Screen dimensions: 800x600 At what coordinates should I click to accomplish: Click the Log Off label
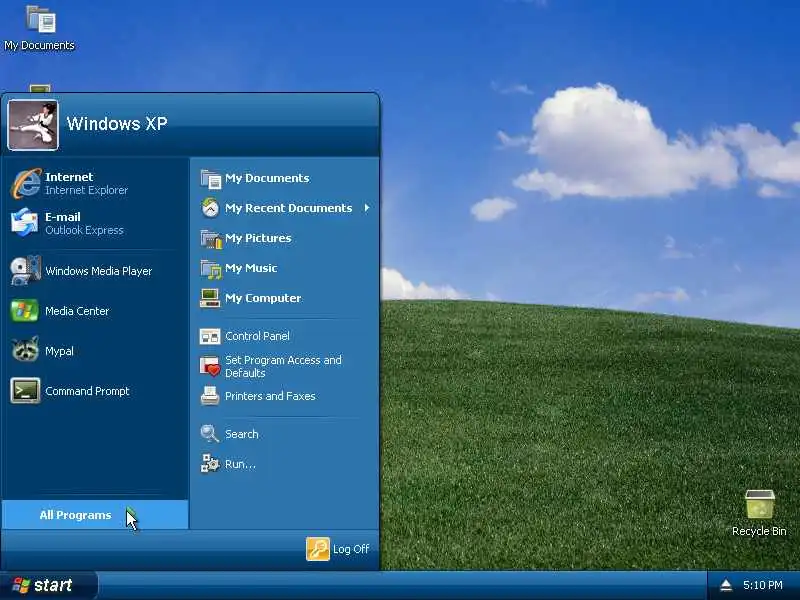coord(351,549)
